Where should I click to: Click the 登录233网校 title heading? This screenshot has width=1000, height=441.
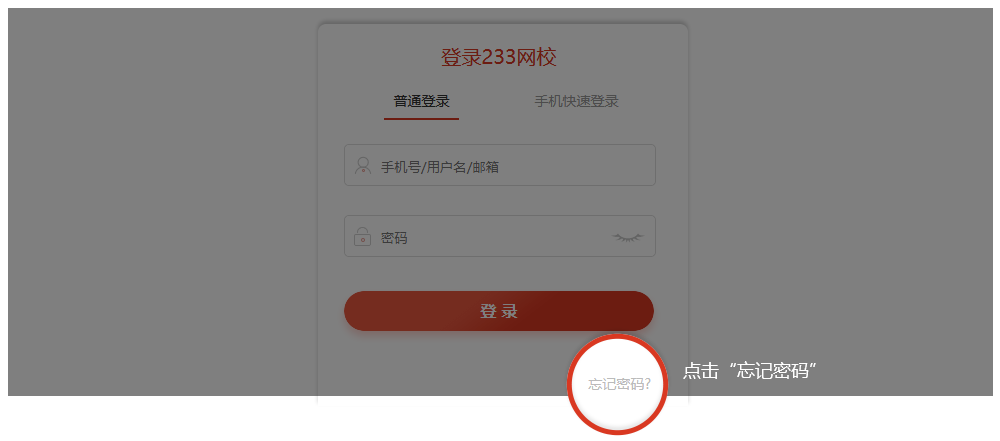coord(499,57)
